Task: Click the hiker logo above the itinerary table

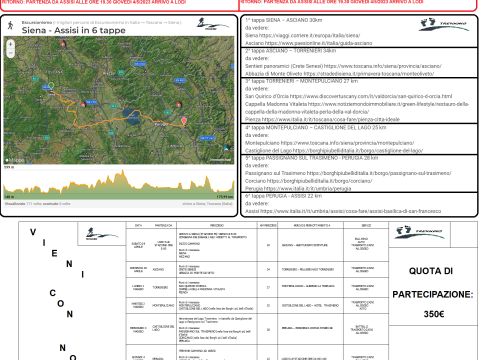Action: pos(101,234)
